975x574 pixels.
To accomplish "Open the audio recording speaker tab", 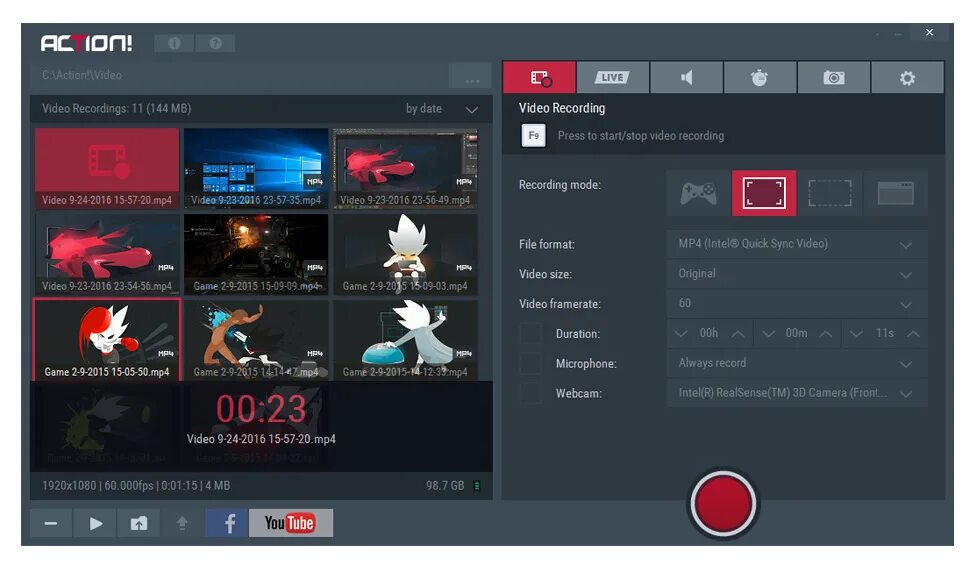I will [x=686, y=77].
